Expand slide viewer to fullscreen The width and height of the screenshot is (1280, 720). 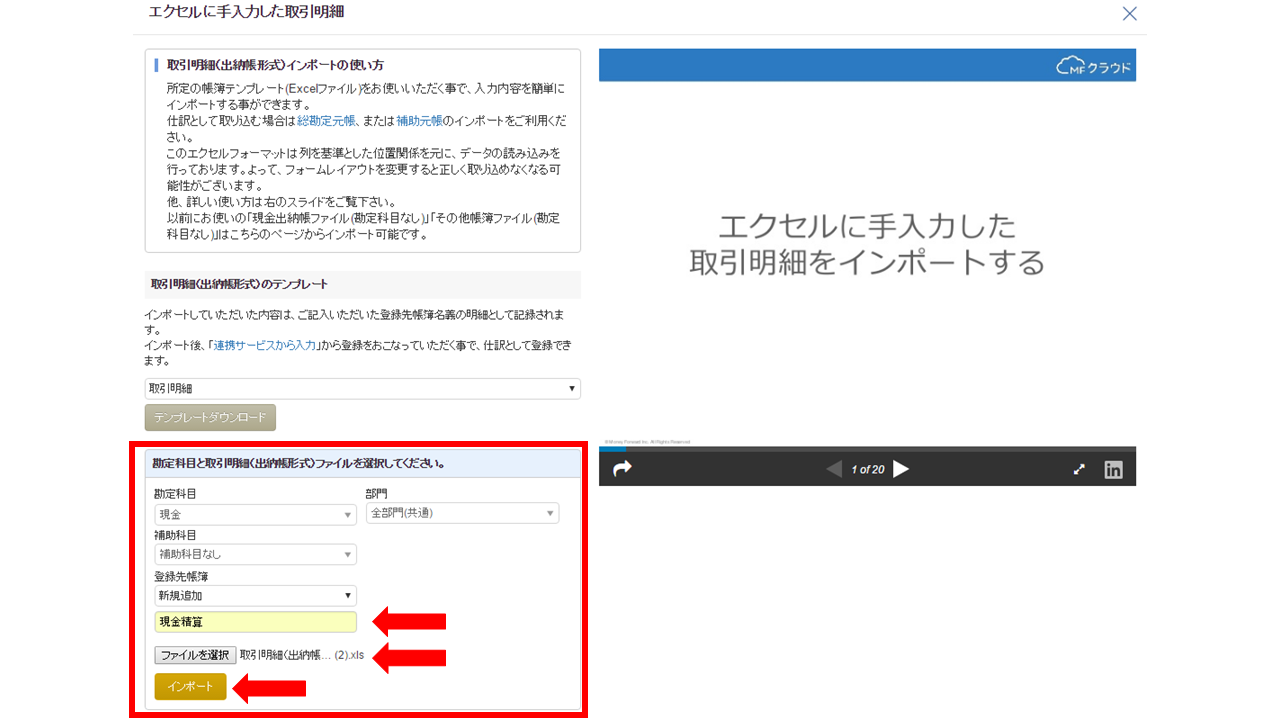pyautogui.click(x=1079, y=469)
